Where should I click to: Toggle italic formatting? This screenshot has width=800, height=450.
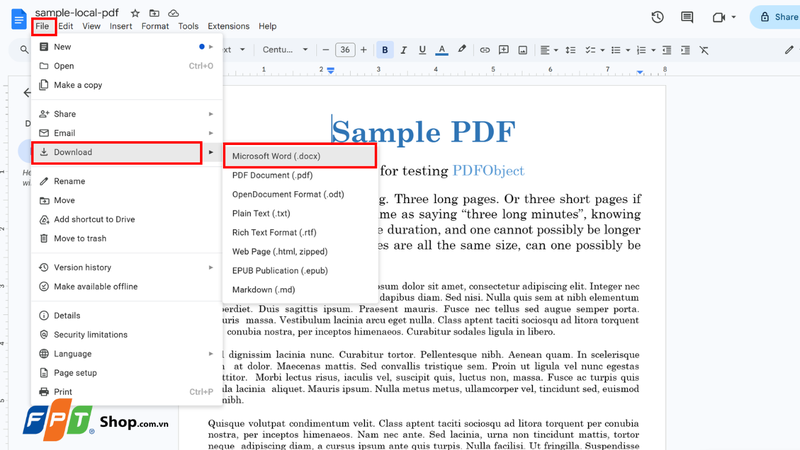coord(404,50)
